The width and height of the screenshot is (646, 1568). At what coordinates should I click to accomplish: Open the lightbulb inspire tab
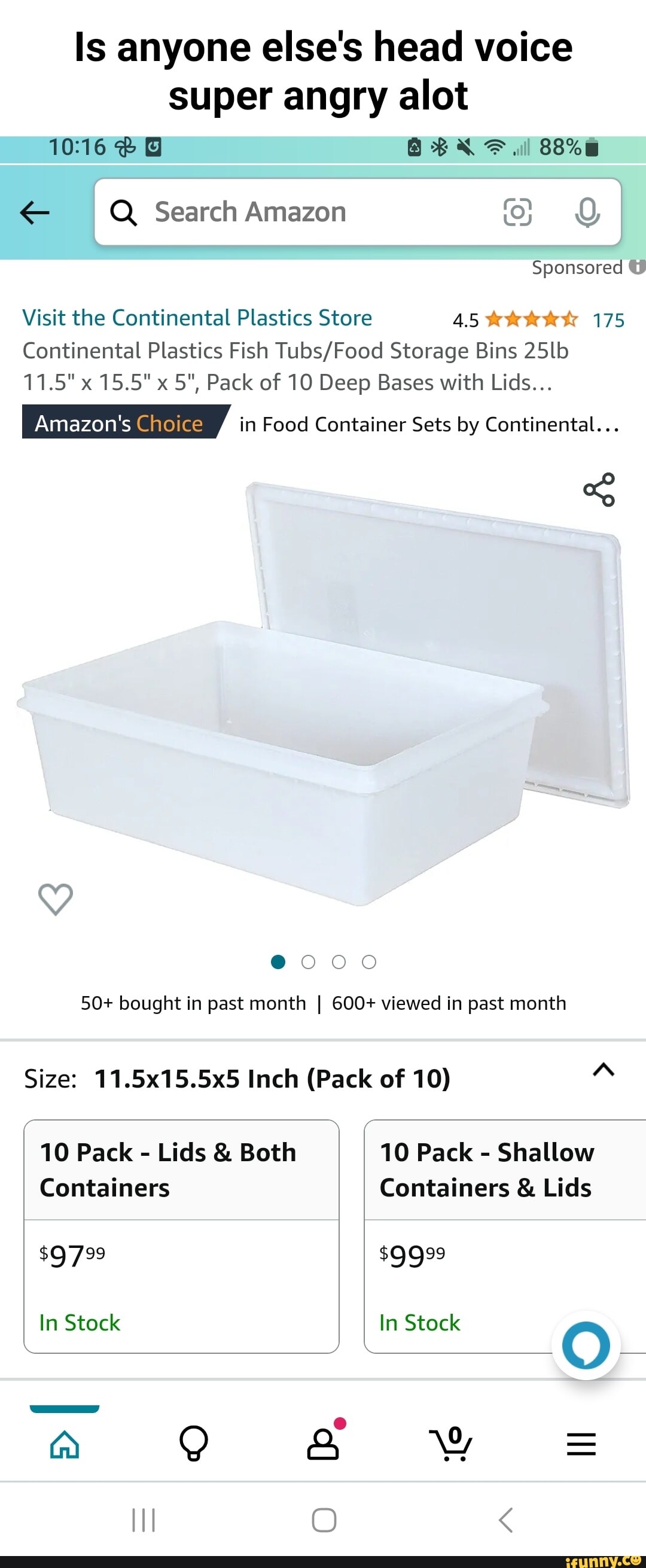click(x=194, y=1443)
